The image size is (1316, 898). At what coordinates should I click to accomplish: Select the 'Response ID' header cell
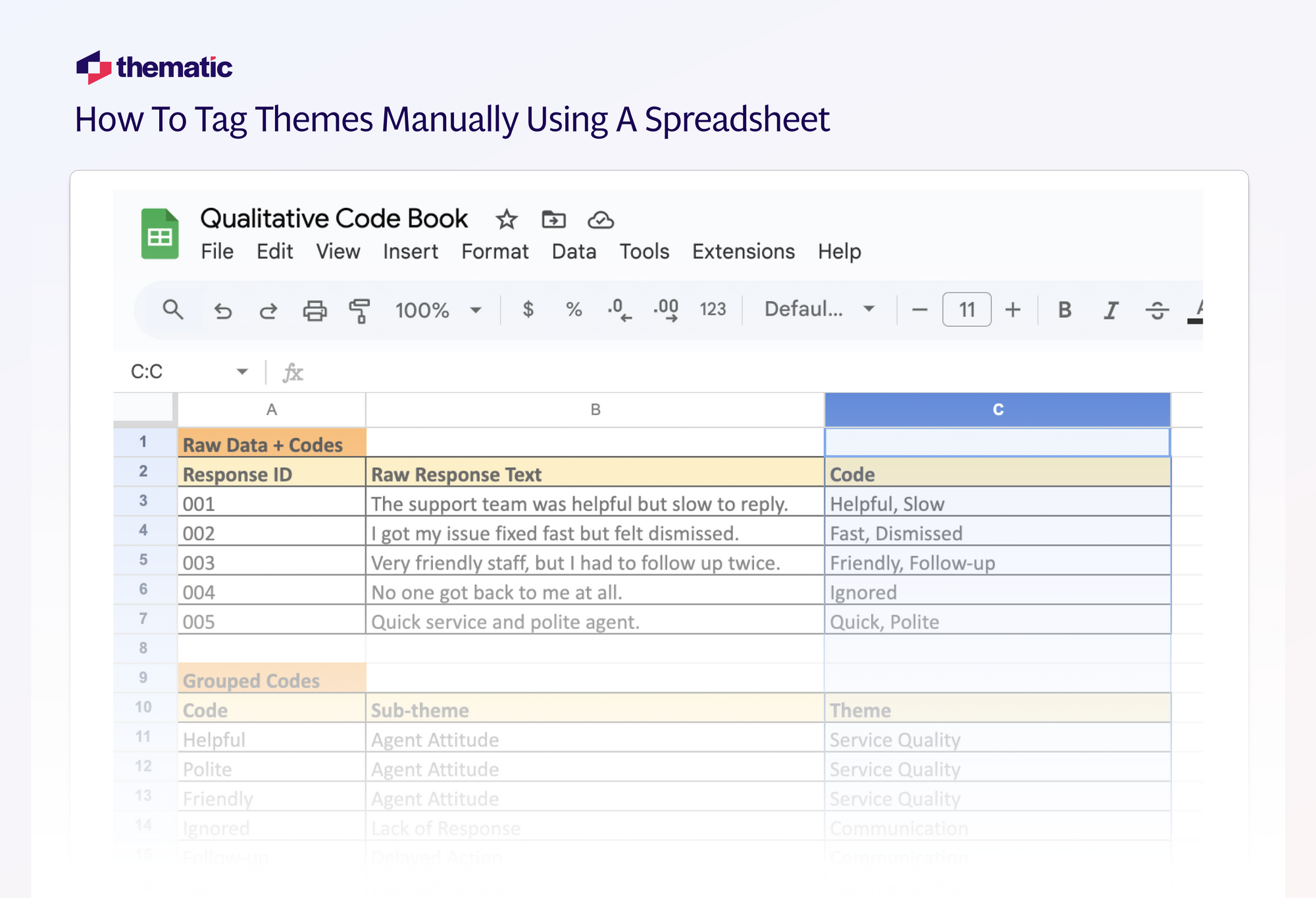(x=272, y=473)
